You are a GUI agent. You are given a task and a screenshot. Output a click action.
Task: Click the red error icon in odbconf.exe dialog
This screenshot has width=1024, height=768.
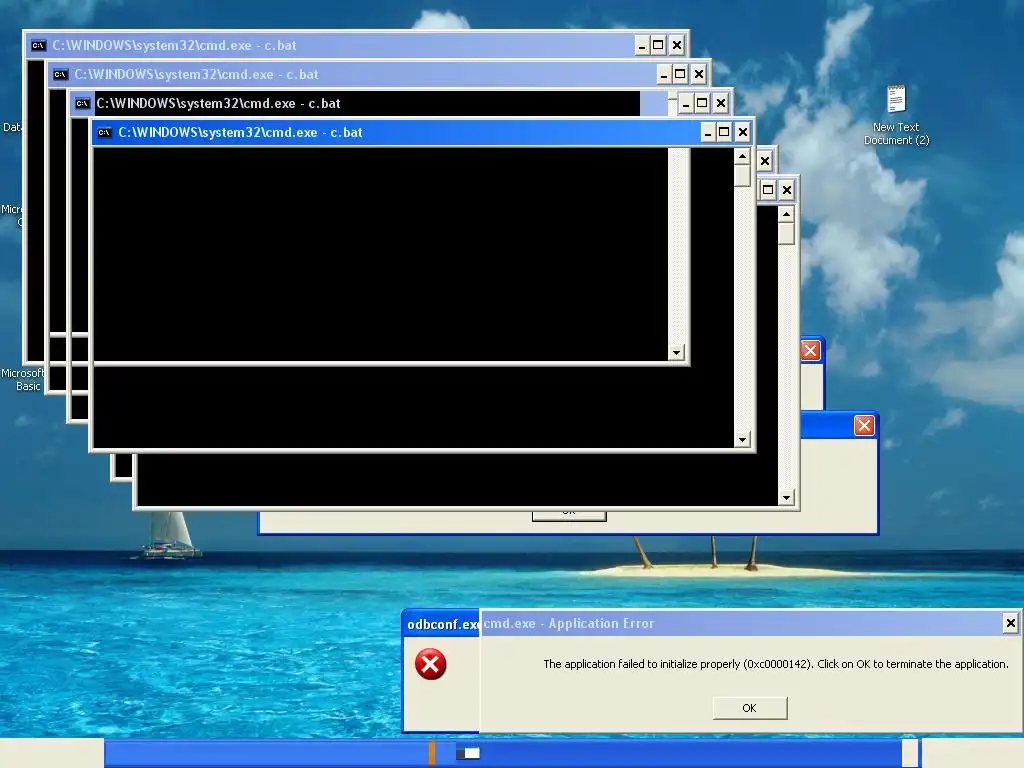430,664
